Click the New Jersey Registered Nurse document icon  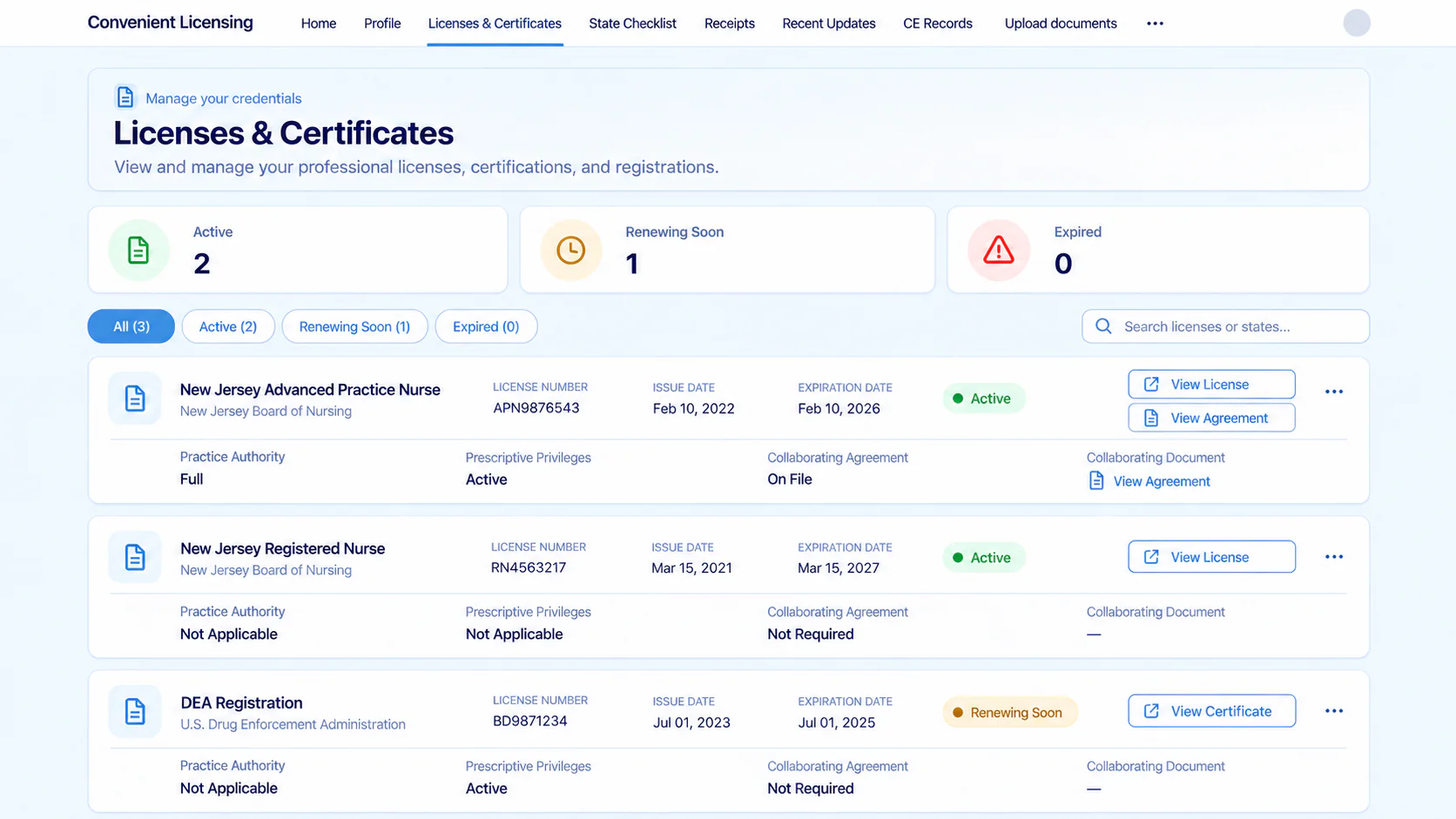click(x=135, y=557)
